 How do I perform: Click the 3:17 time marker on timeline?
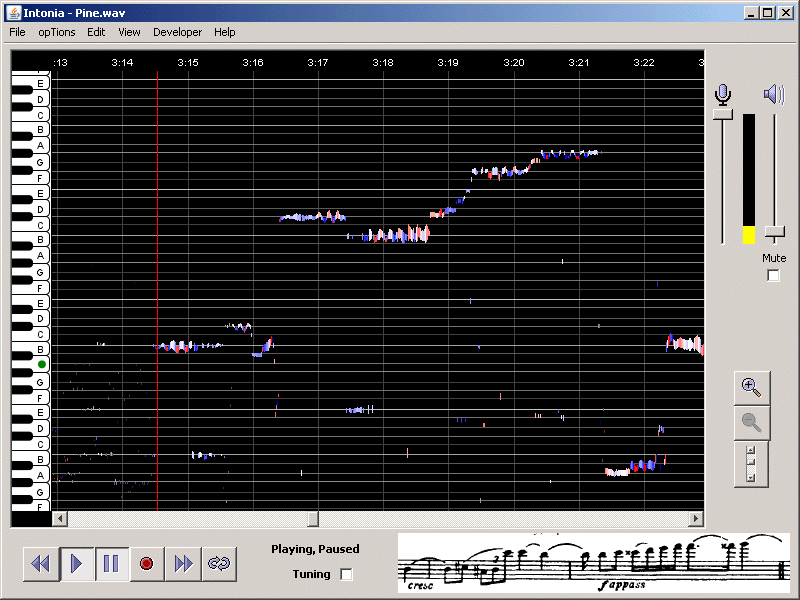pos(318,62)
